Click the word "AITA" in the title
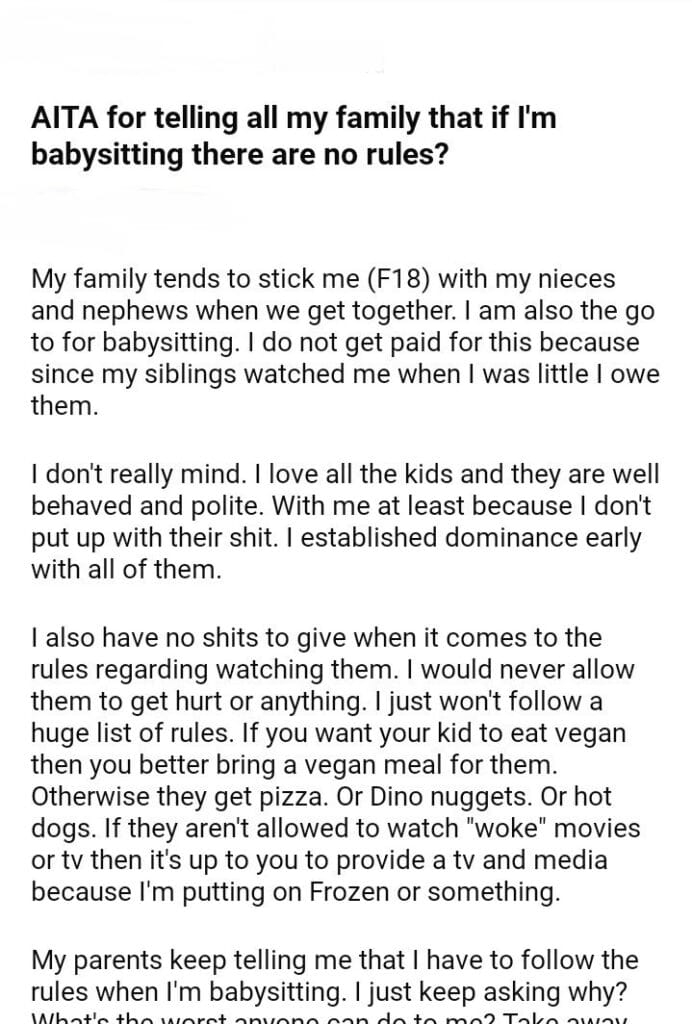692x1024 pixels. click(x=62, y=121)
